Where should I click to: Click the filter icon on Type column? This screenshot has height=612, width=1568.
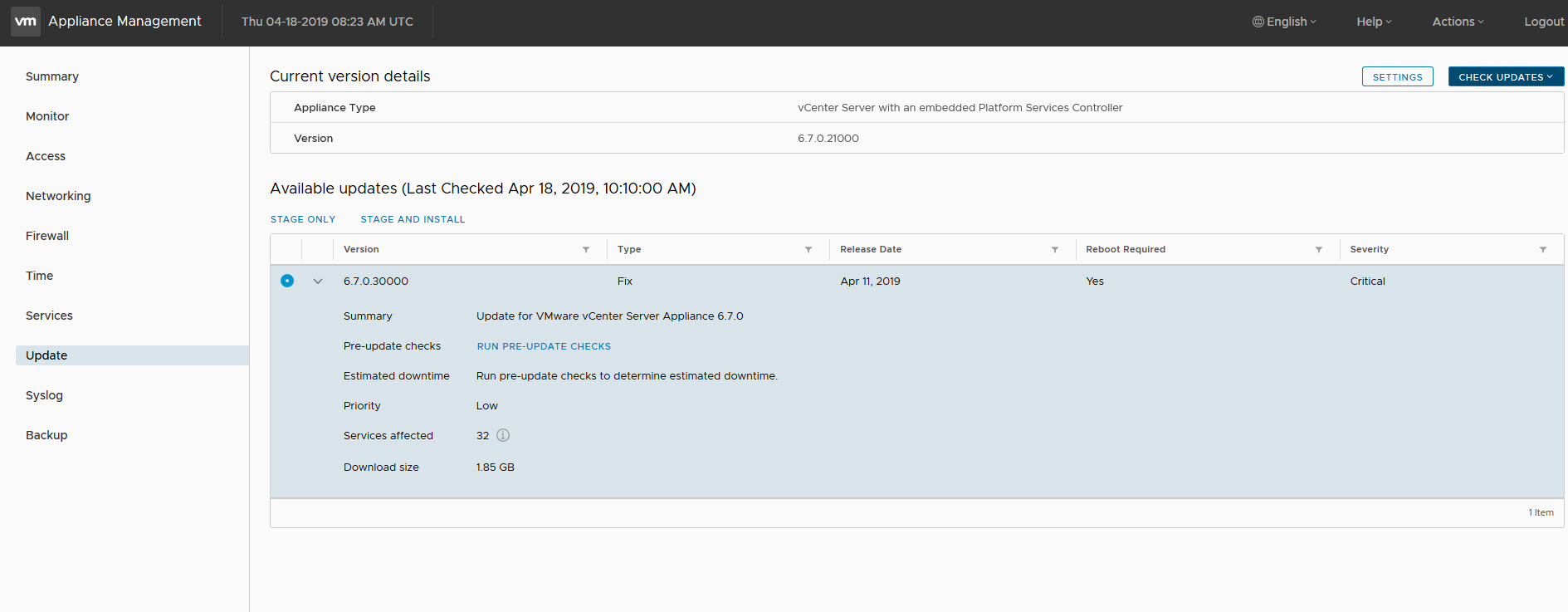[808, 250]
